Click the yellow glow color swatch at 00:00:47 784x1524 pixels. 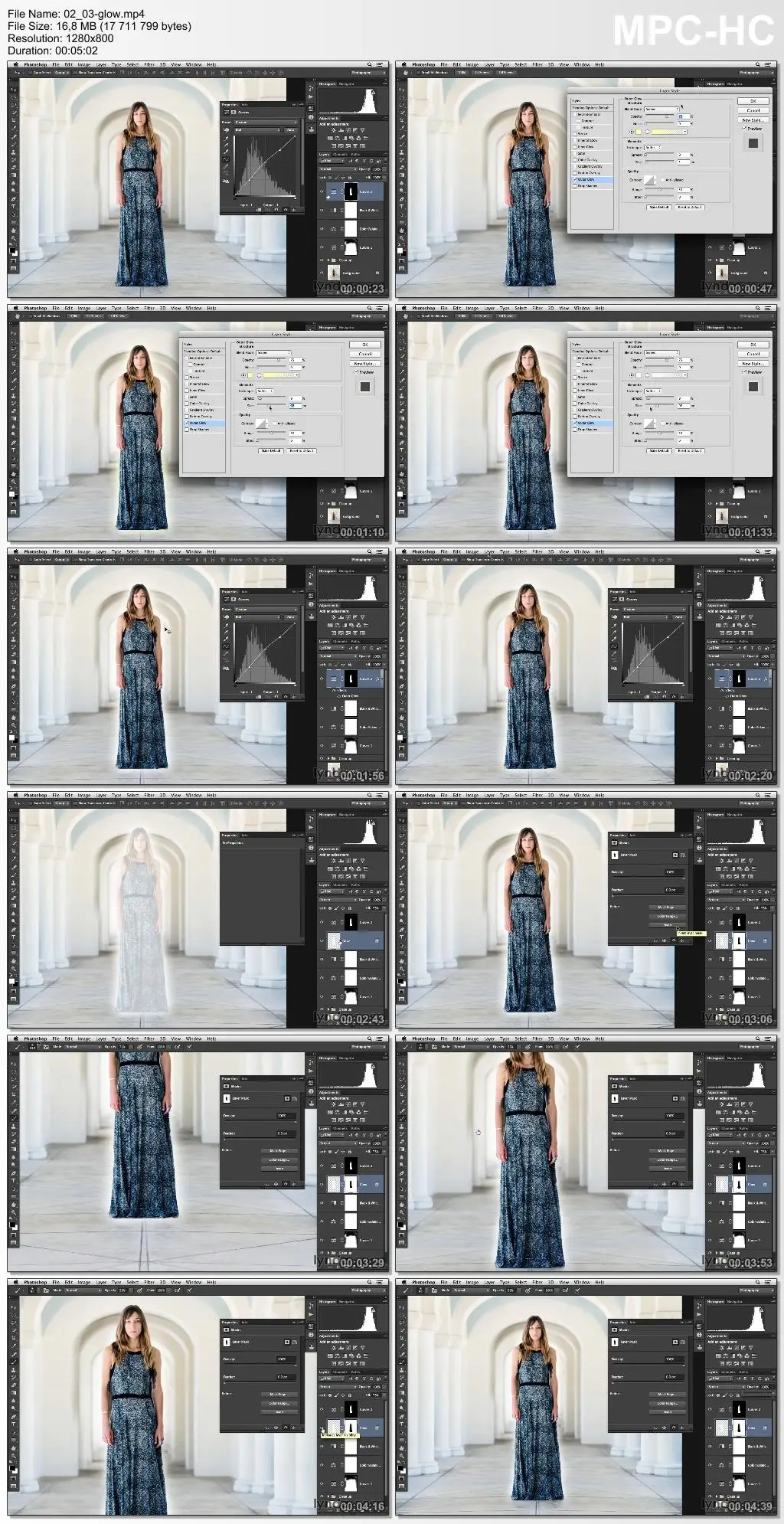639,132
